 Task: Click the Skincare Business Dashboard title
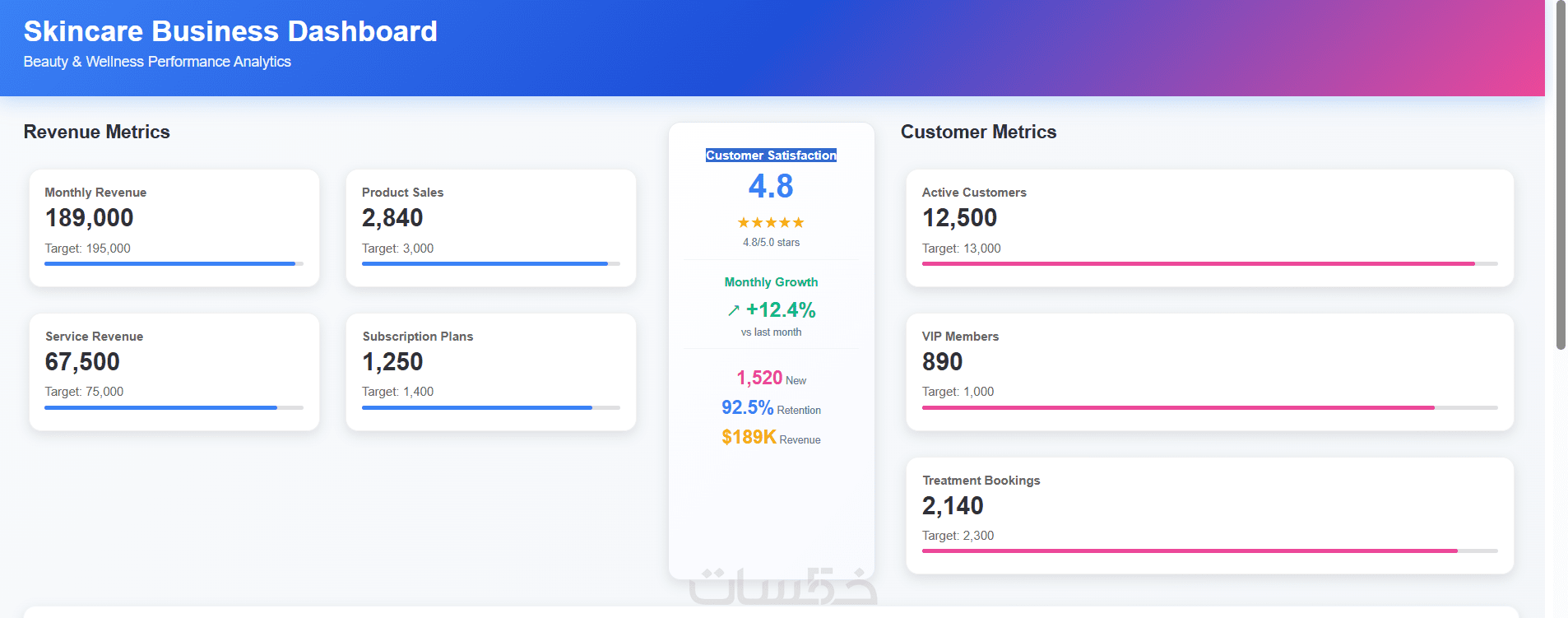tap(230, 31)
